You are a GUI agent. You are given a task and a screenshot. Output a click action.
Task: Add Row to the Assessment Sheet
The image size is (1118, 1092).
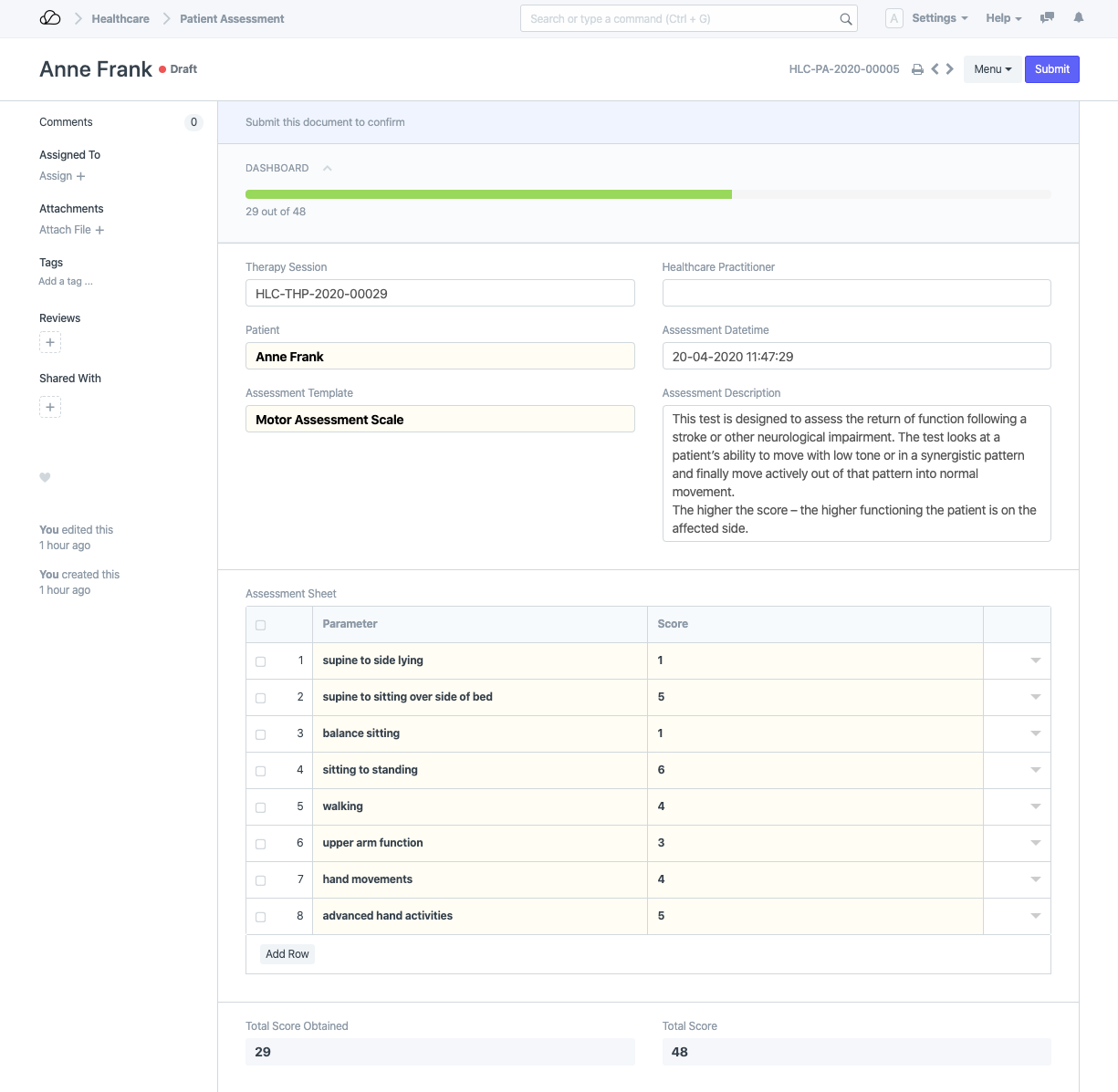pyautogui.click(x=287, y=953)
